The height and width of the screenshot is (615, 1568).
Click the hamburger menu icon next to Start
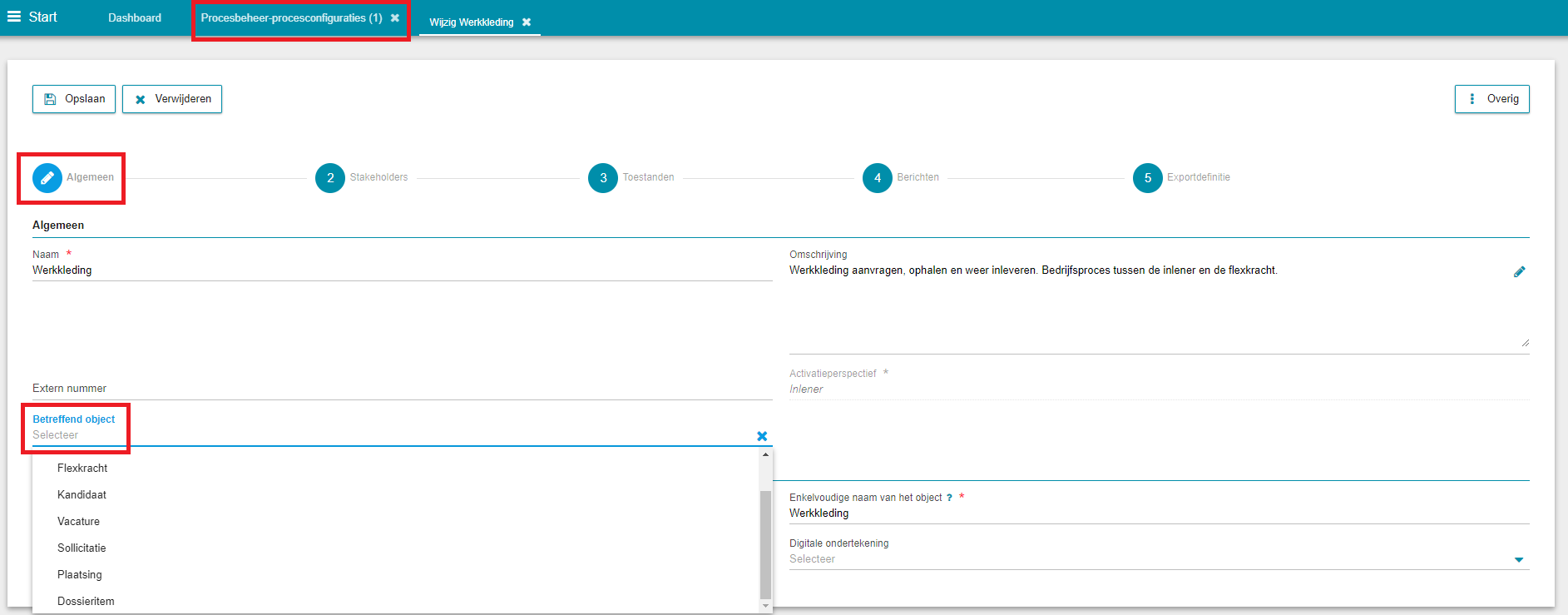pyautogui.click(x=13, y=17)
